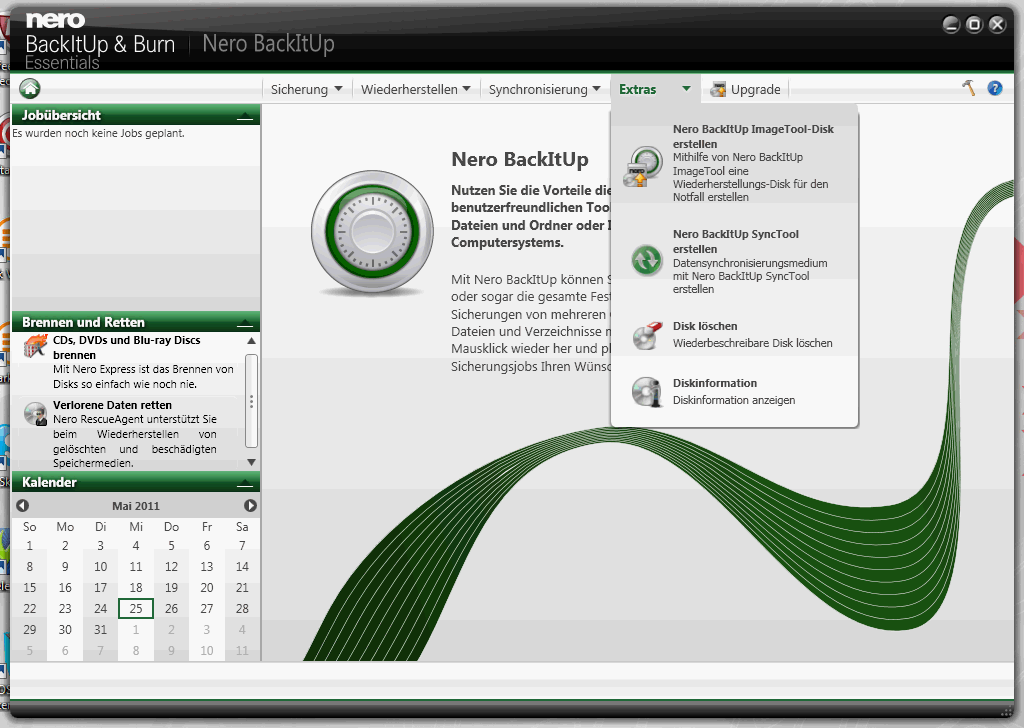Click the green SyncTool arrows icon
This screenshot has height=728, width=1024.
pos(647,260)
